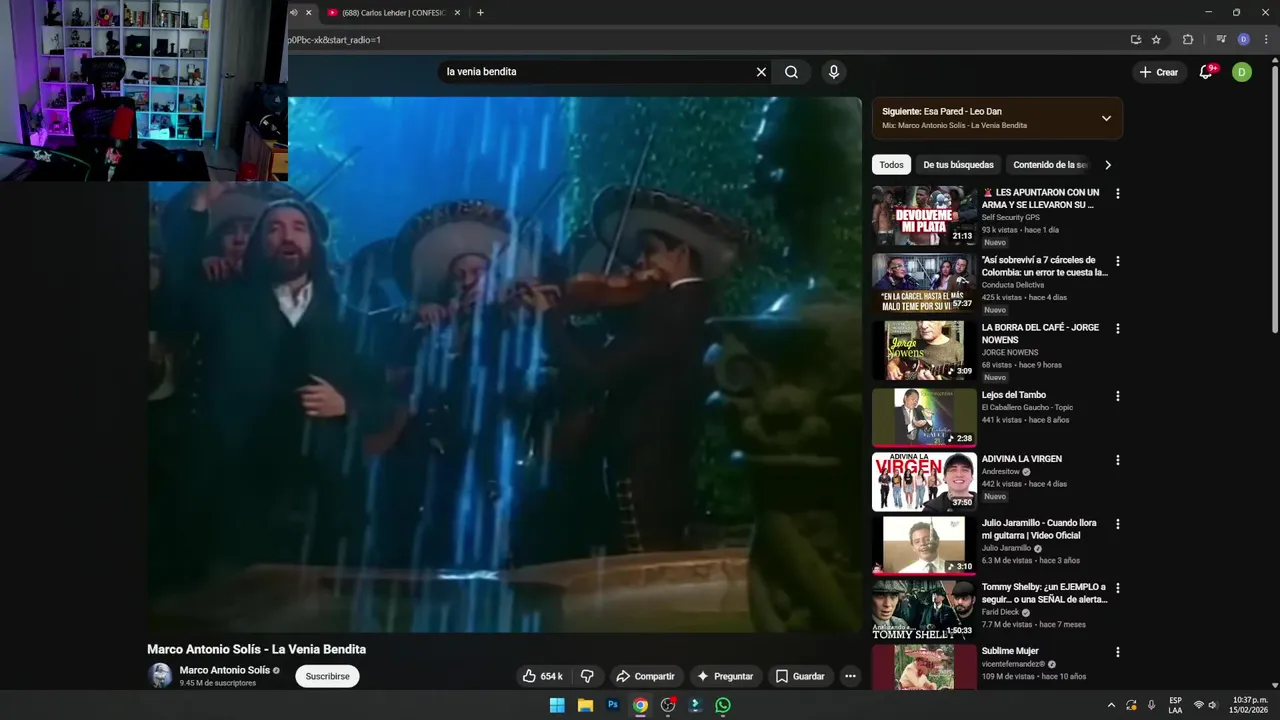This screenshot has height=720, width=1280.
Task: Open Photoshop from taskbar
Action: point(613,705)
